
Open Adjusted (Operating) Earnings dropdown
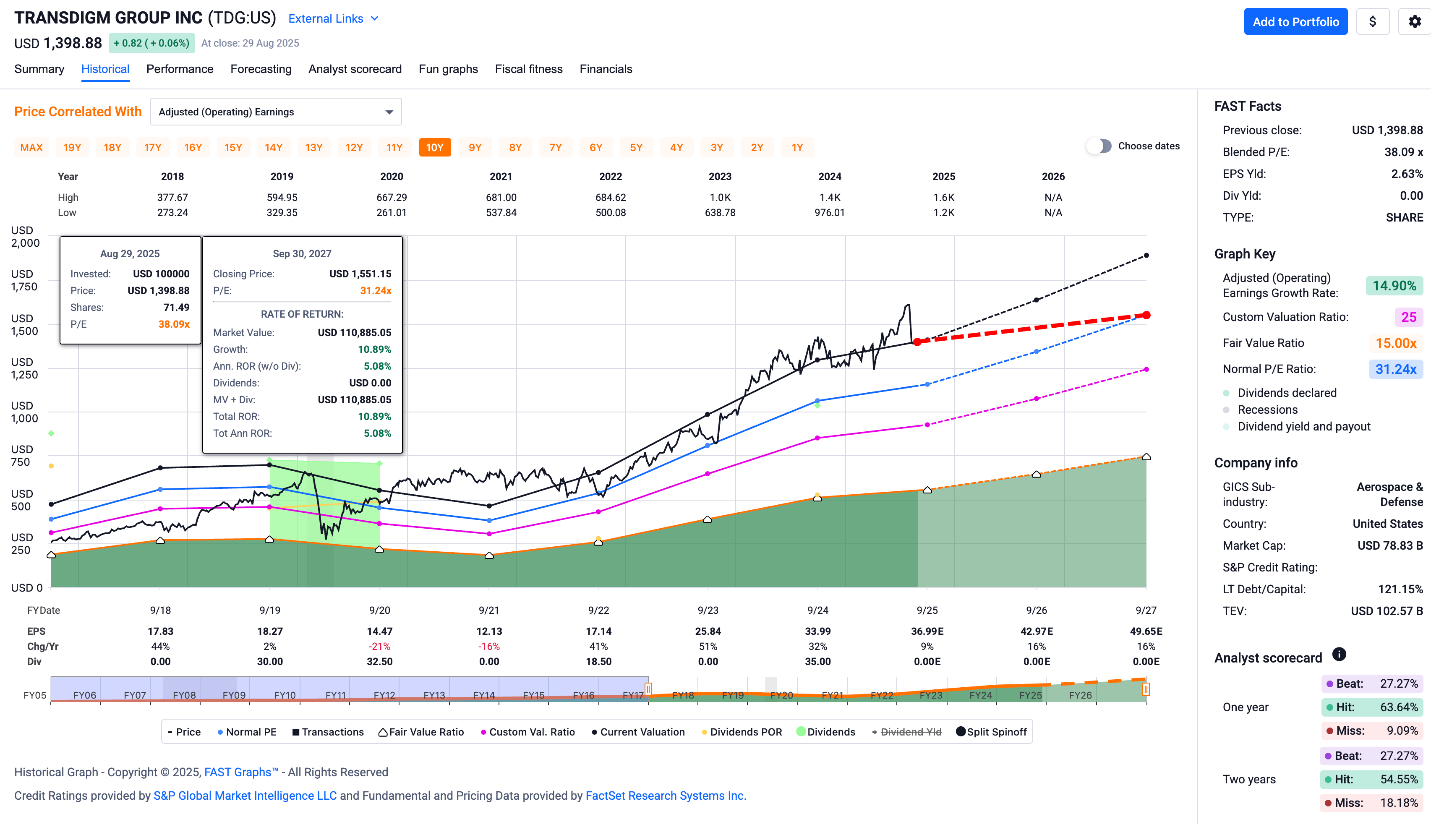275,112
